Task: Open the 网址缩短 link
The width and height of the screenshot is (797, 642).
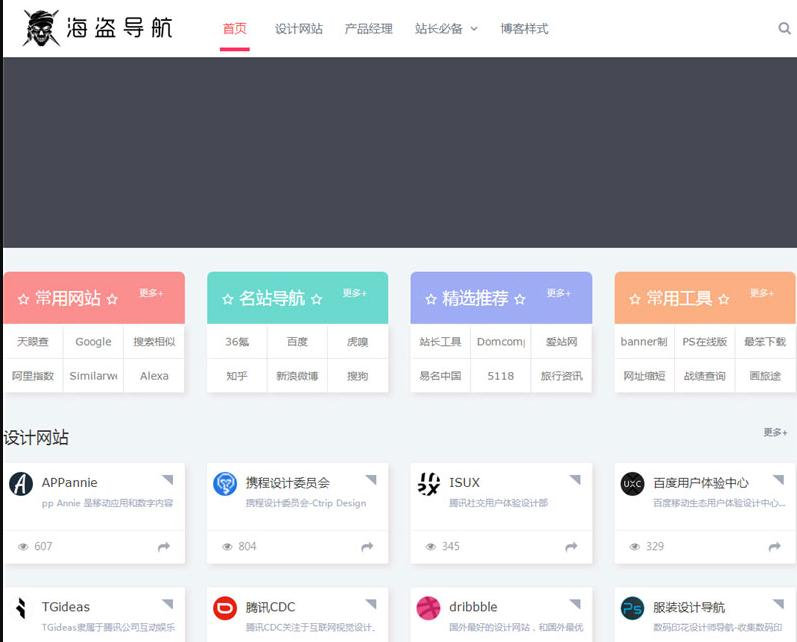Action: (644, 376)
